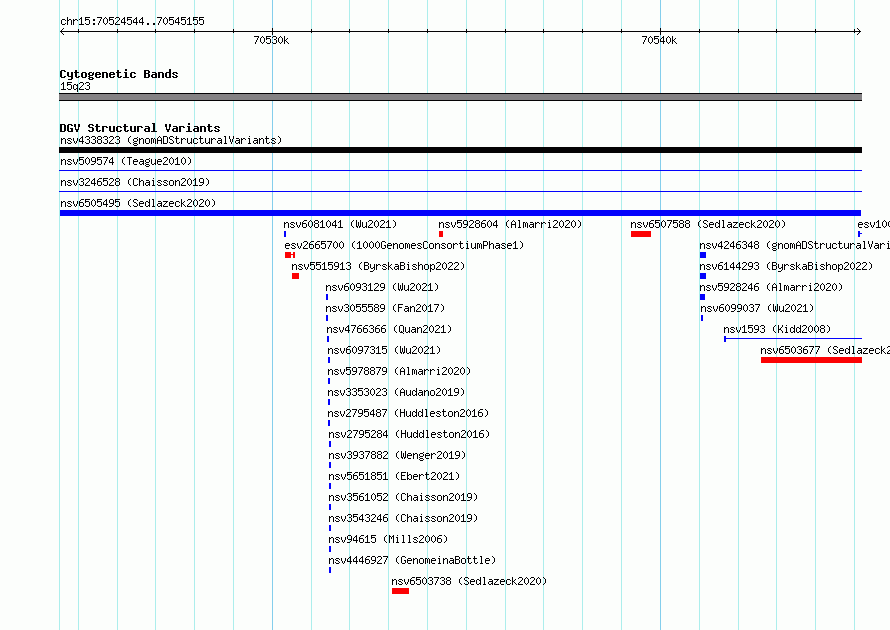Select the red glyph under esv2665700
This screenshot has width=890, height=630.
click(290, 255)
